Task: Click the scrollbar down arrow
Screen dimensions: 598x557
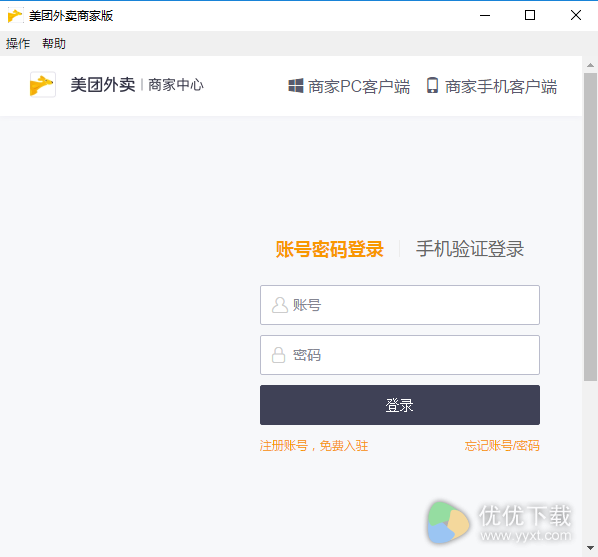Action: [x=590, y=548]
